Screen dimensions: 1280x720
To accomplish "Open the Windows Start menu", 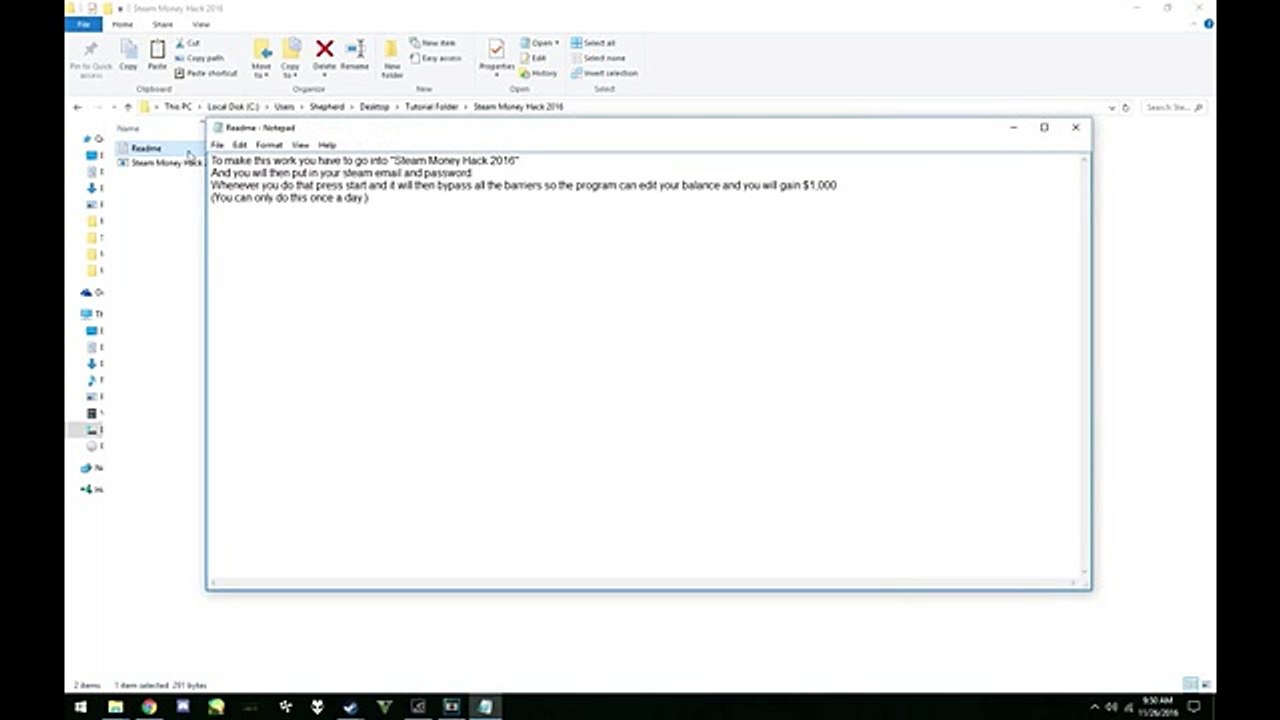I will (x=81, y=707).
